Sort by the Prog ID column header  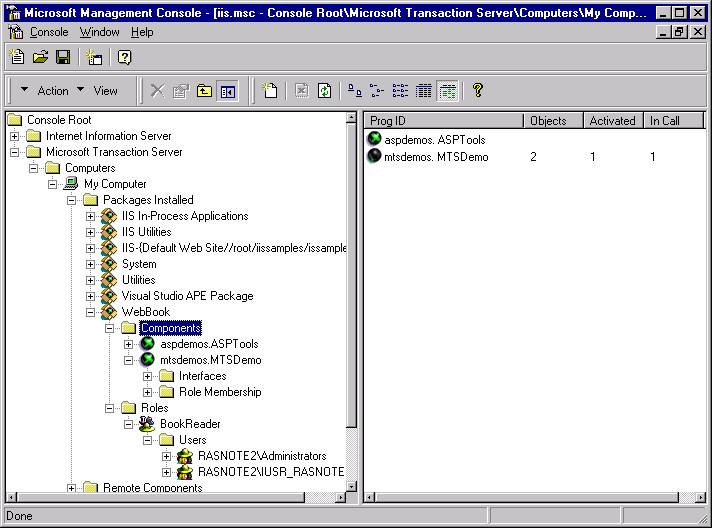coord(444,121)
